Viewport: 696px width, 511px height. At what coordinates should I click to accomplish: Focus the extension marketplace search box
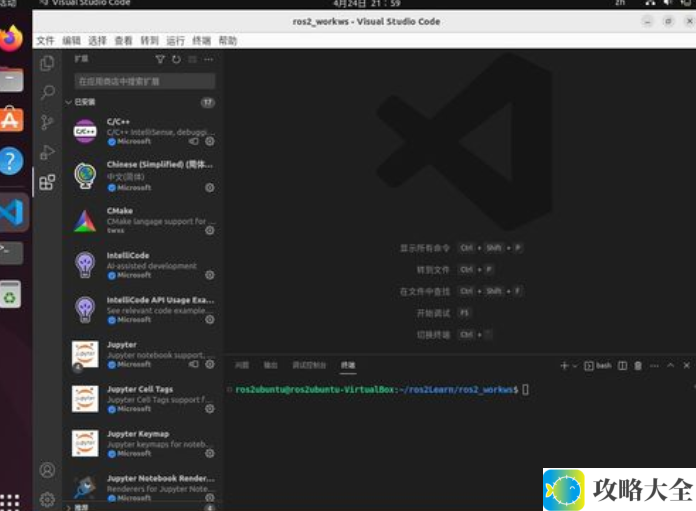click(x=145, y=81)
